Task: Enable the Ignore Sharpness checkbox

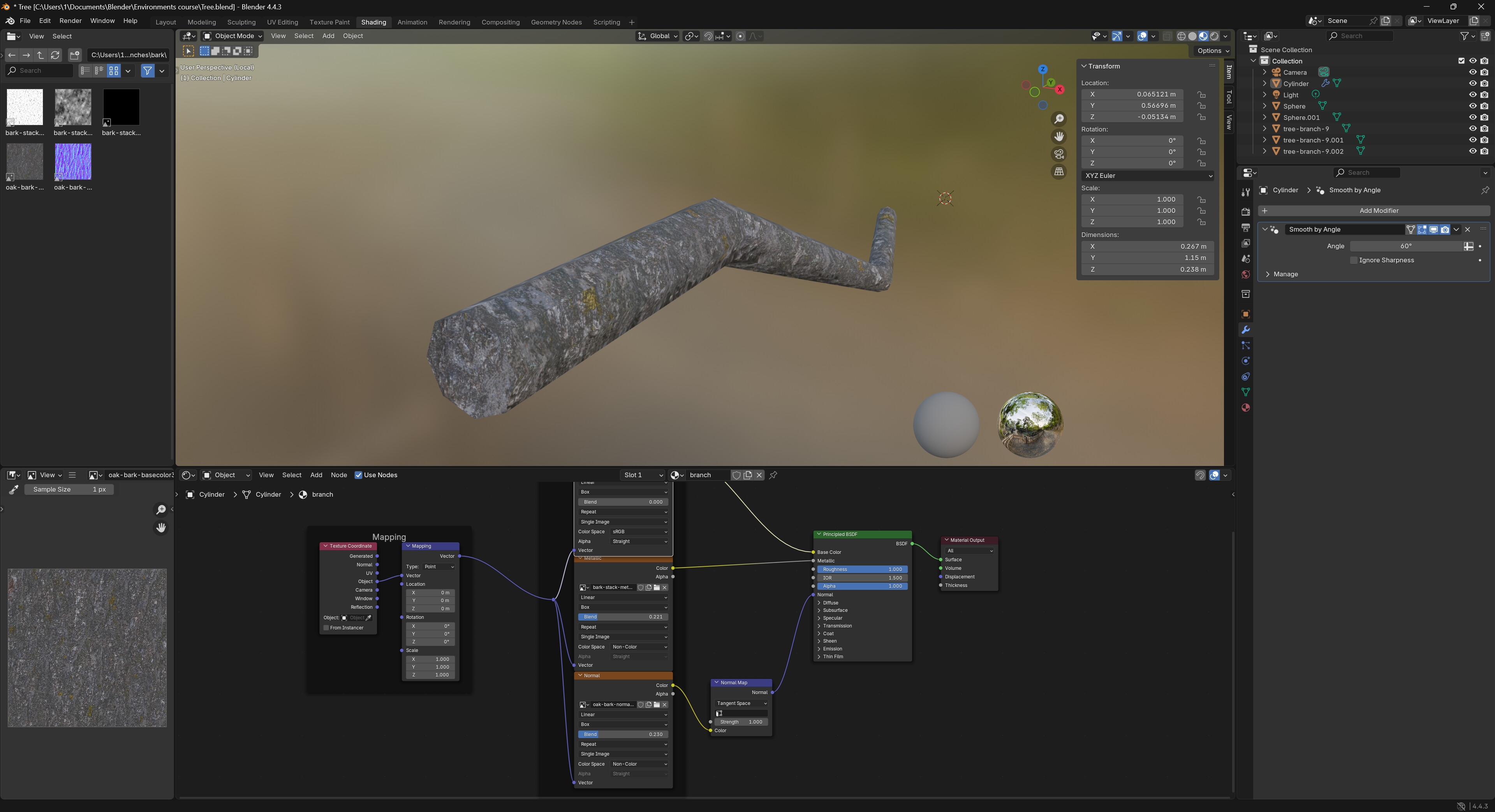Action: (1354, 260)
